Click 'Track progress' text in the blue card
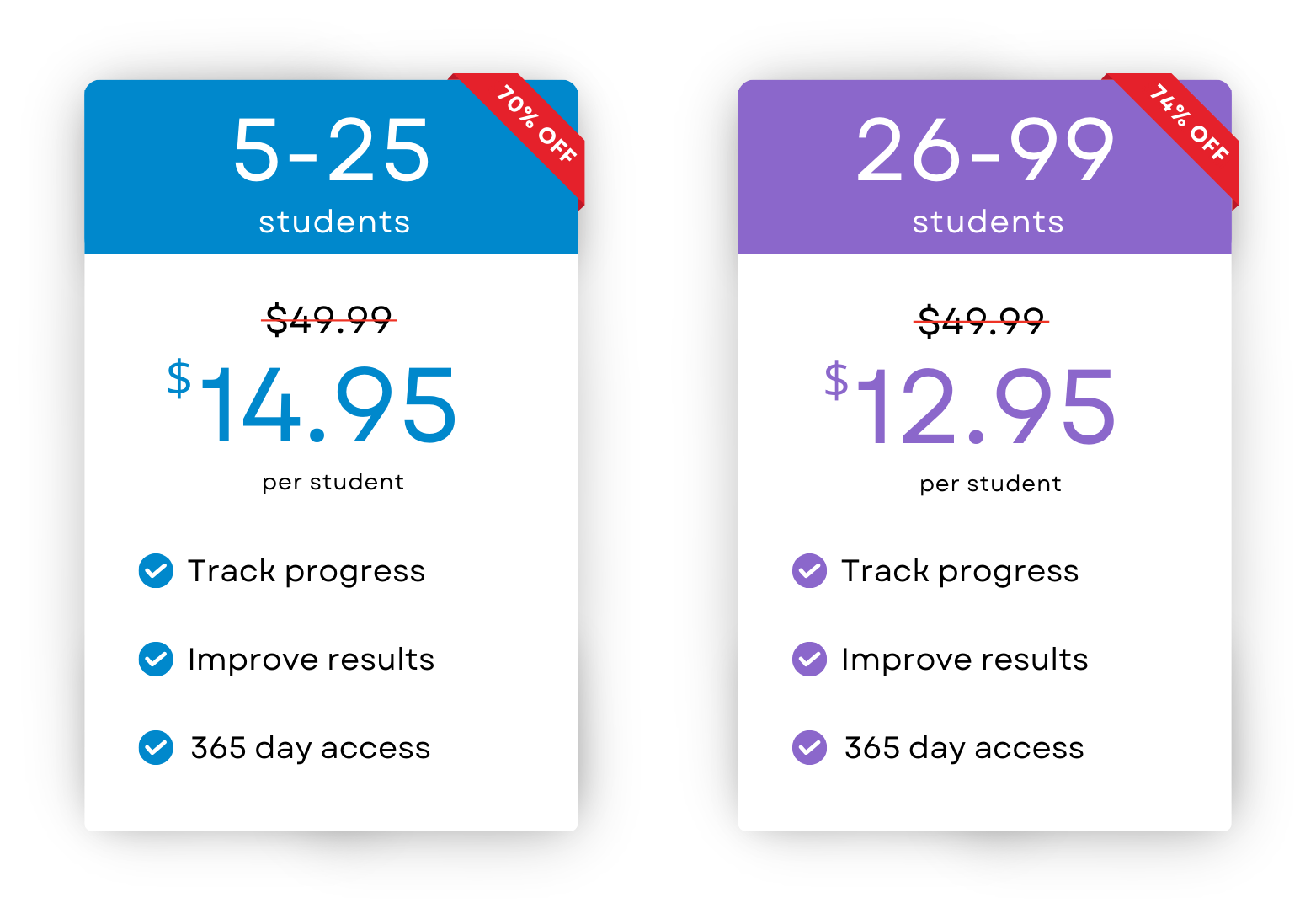The height and width of the screenshot is (919, 1316). pyautogui.click(x=306, y=572)
